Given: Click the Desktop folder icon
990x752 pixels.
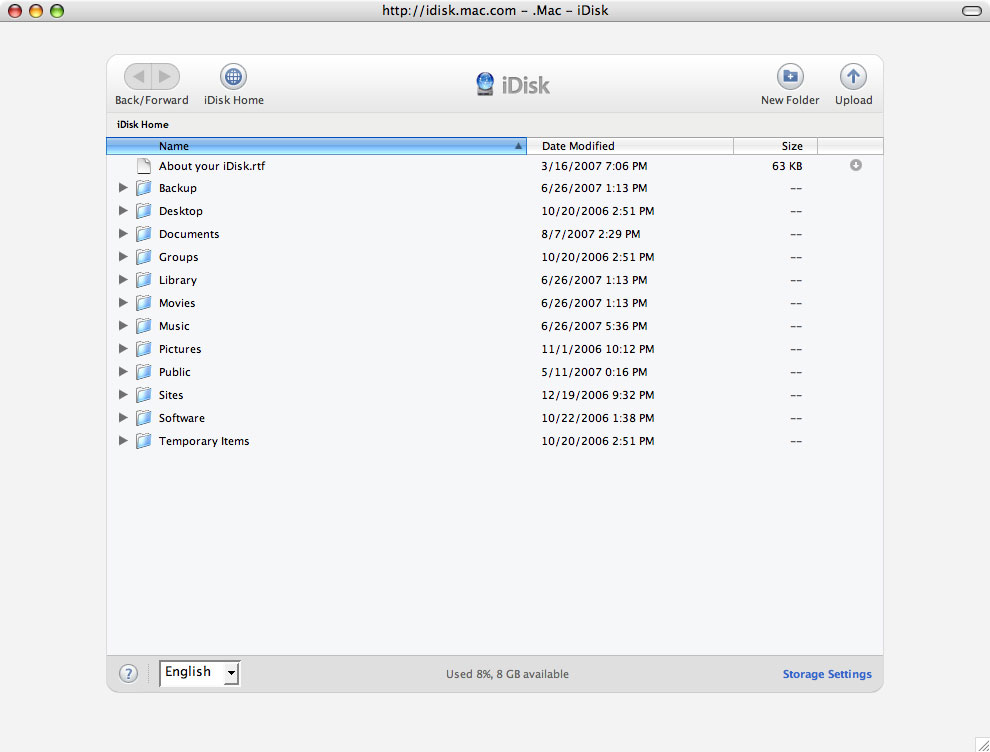Looking at the screenshot, I should pos(144,211).
